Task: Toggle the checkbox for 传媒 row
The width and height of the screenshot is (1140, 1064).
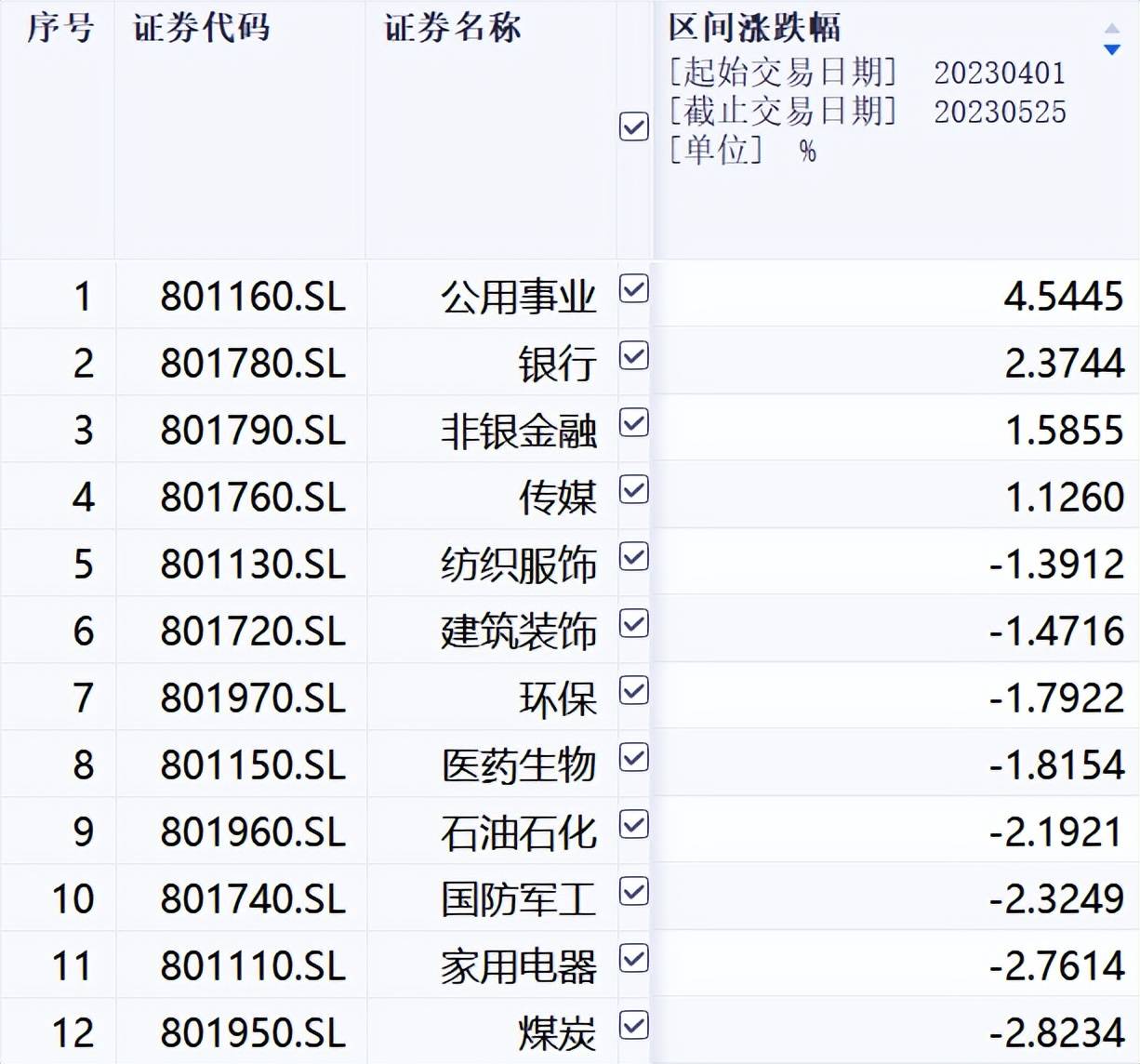Action: (x=634, y=490)
